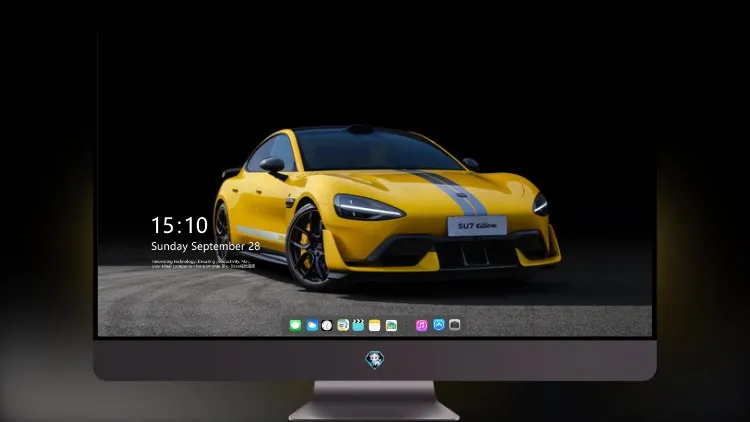Launch the pink Music app
The width and height of the screenshot is (750, 422).
click(x=421, y=325)
